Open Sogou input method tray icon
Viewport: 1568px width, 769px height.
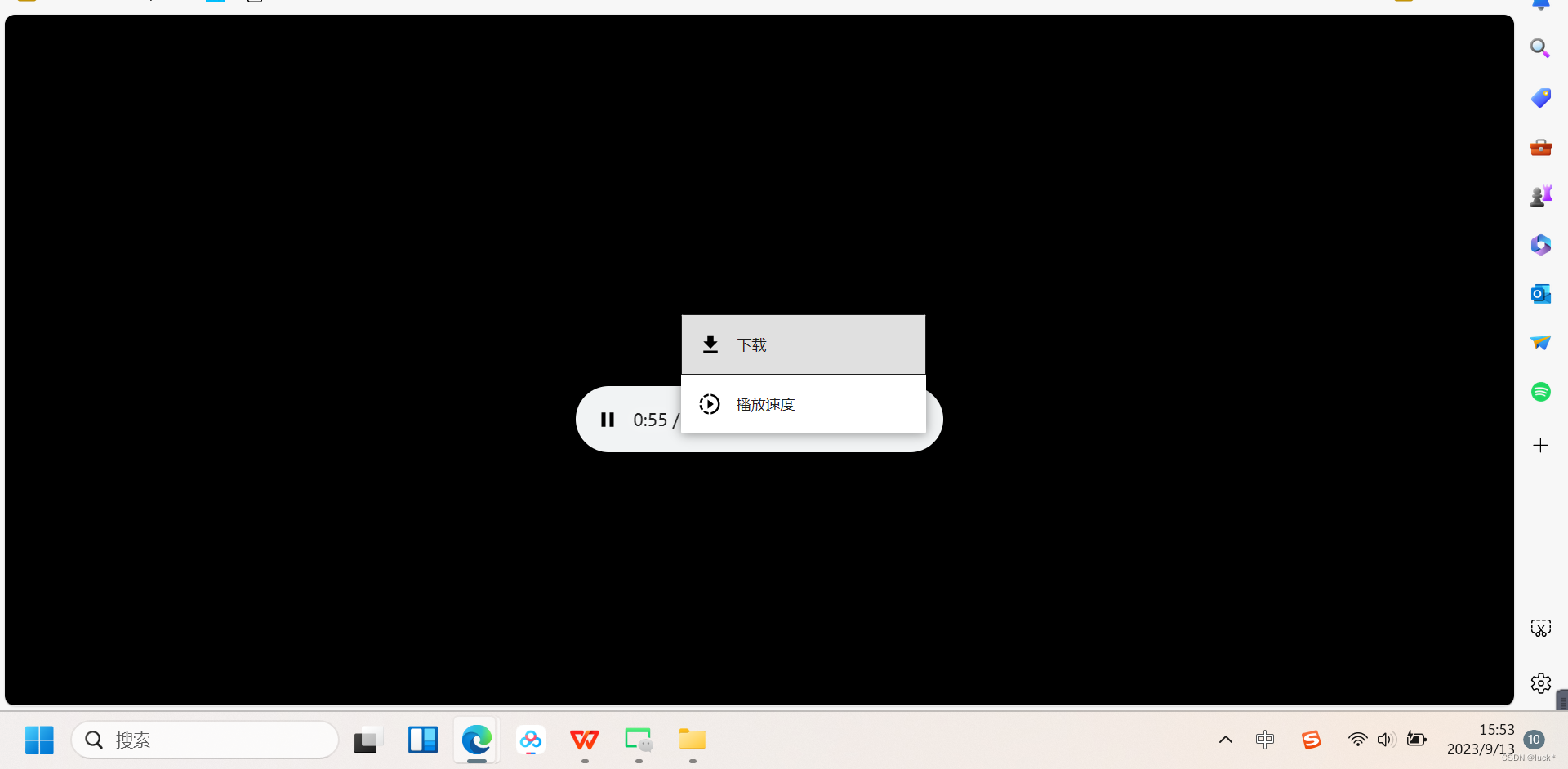coord(1312,740)
